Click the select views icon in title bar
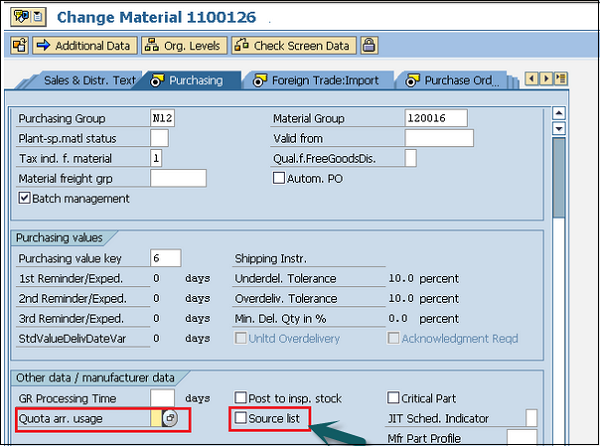Screen dimensions: 600x446 click(x=21, y=16)
